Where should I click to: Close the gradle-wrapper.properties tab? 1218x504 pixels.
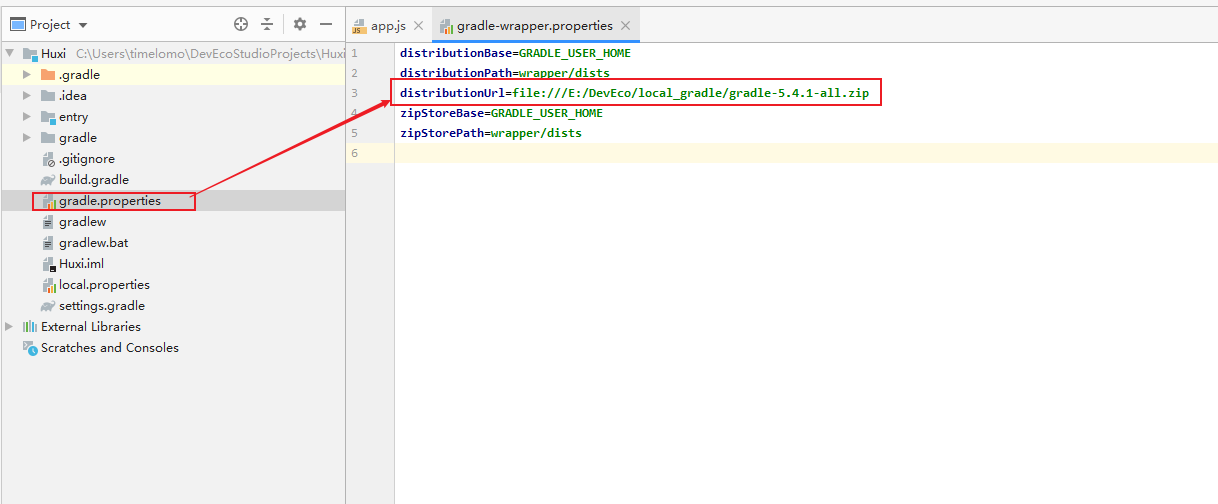click(626, 26)
